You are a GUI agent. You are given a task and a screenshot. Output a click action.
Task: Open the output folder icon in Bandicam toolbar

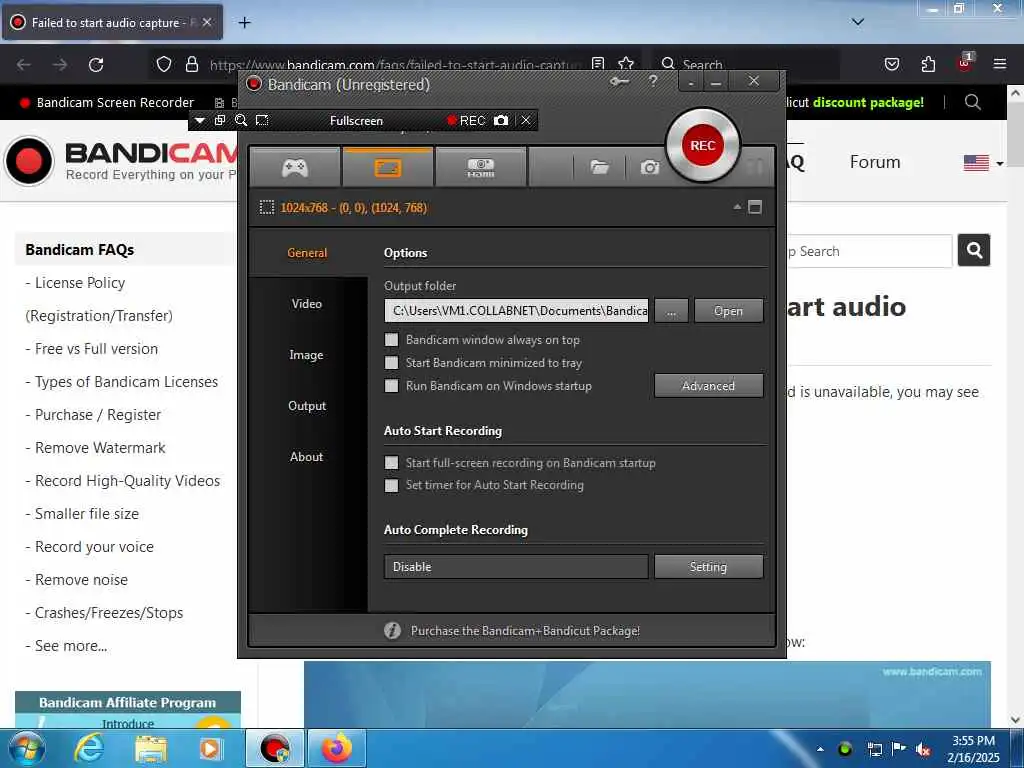[x=600, y=167]
